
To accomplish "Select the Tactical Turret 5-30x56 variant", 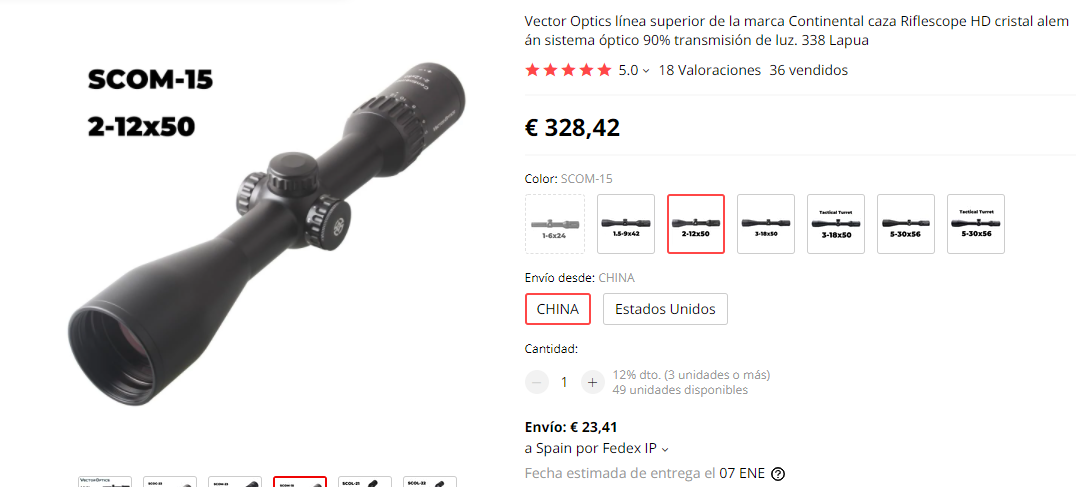I will point(976,224).
